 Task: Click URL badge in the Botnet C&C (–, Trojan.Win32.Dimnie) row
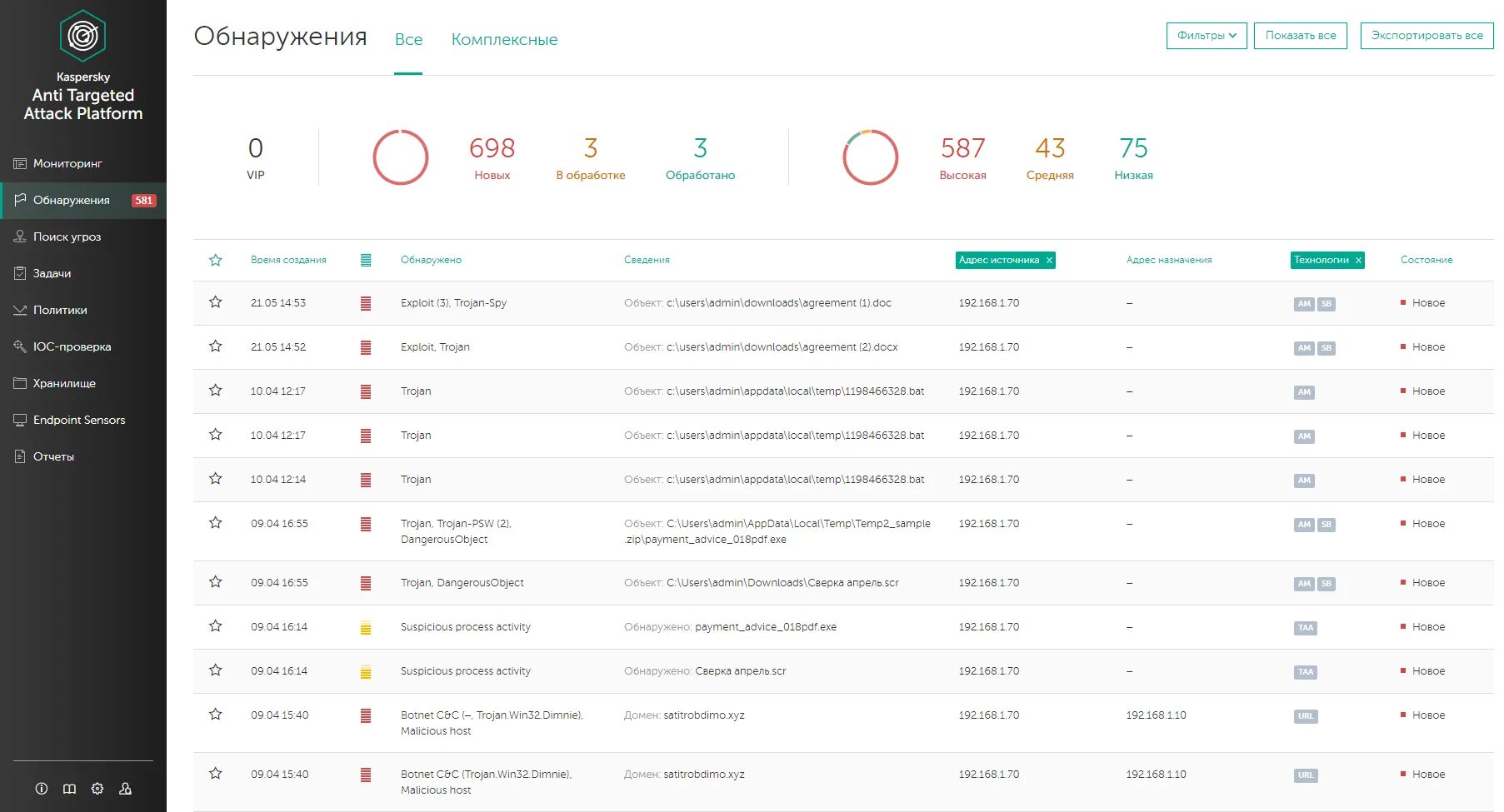(1306, 716)
